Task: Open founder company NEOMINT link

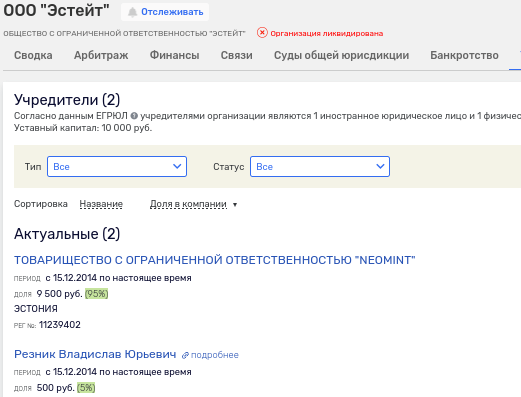Action: (215, 260)
